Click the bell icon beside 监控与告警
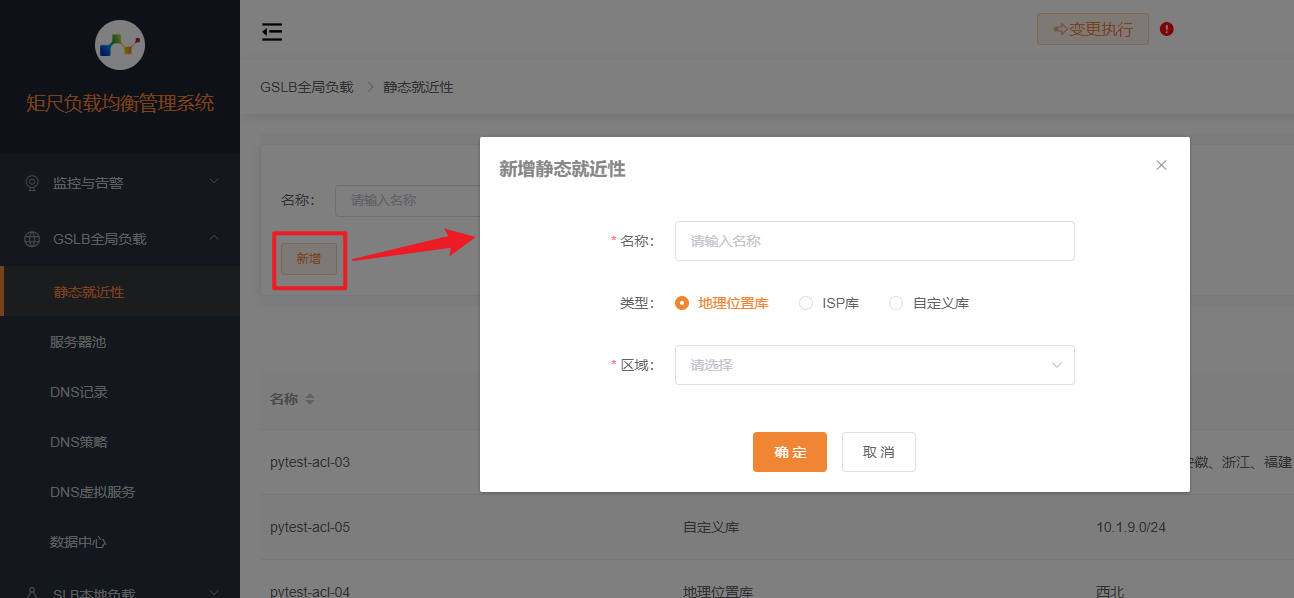 [x=31, y=182]
